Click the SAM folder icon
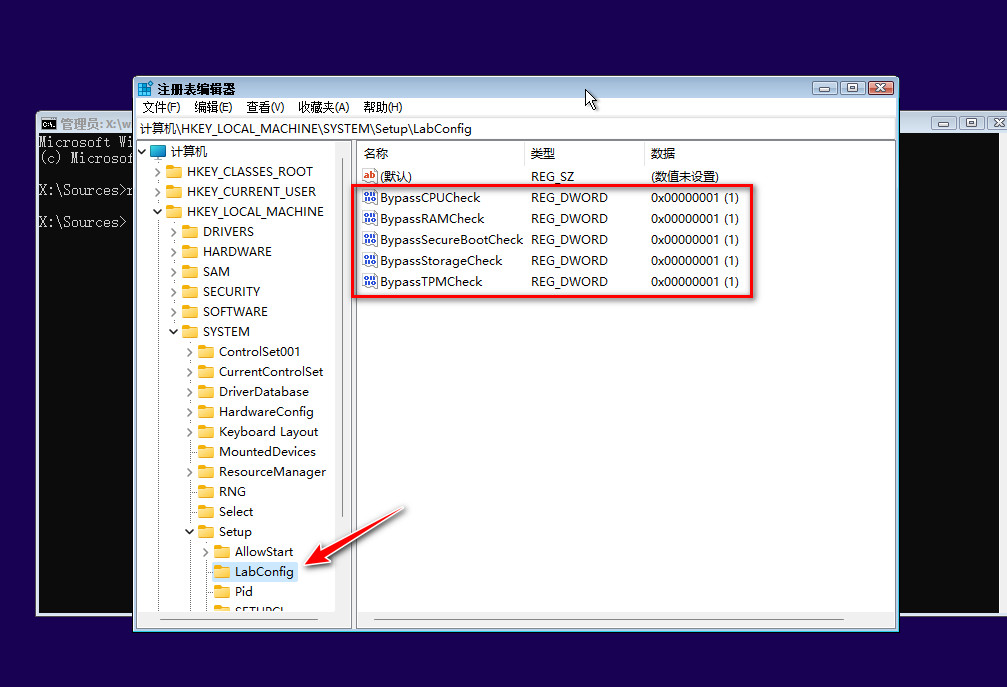 coord(190,272)
